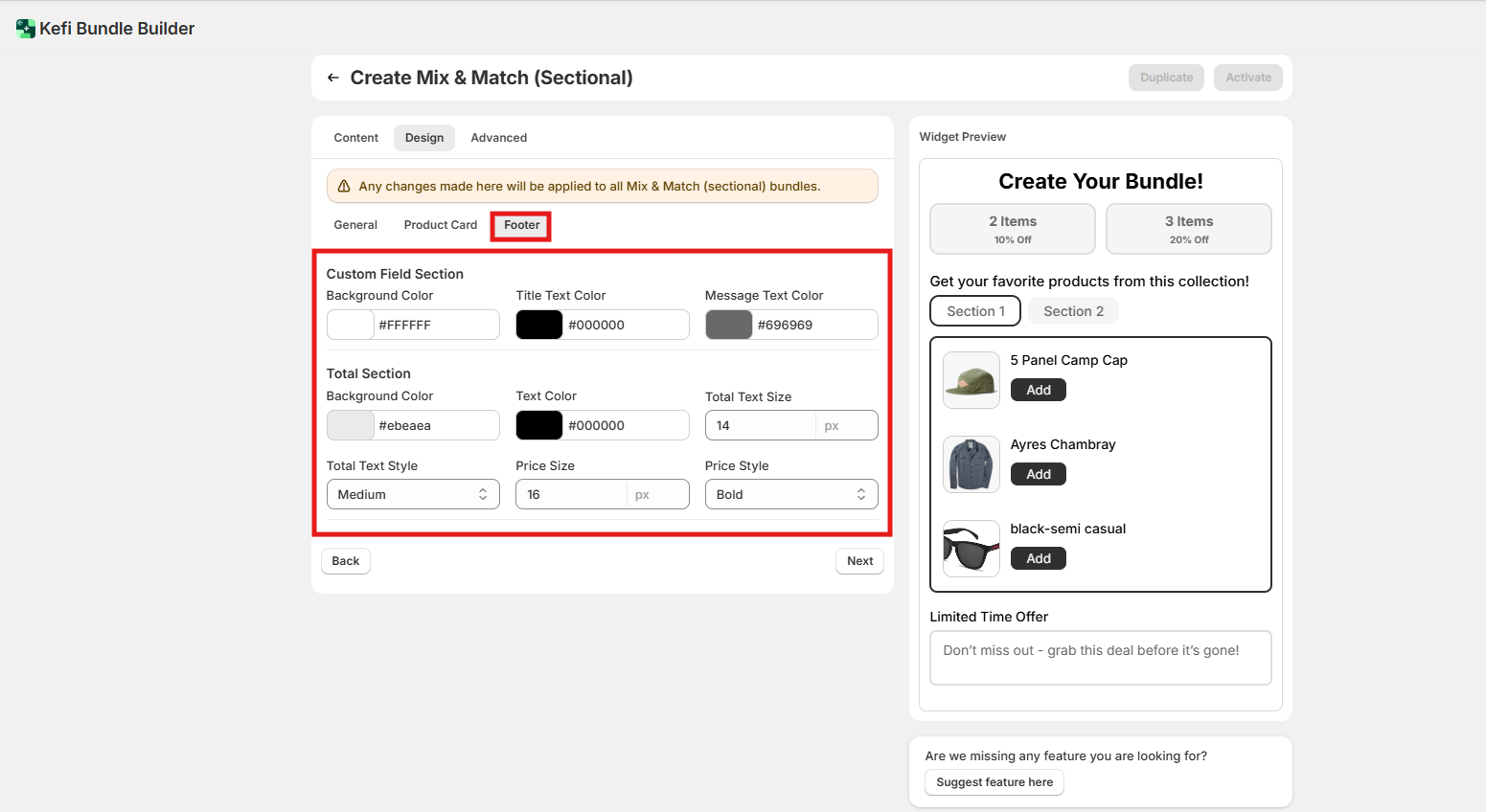Viewport: 1486px width, 812px height.
Task: Click the back arrow beside Create Mix & Match
Action: pos(332,78)
